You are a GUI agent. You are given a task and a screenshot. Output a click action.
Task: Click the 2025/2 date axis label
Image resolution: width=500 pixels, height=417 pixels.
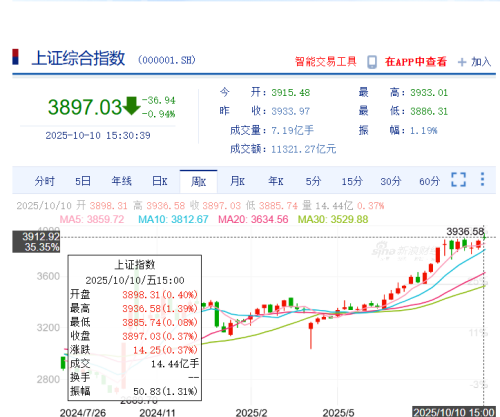click(251, 413)
